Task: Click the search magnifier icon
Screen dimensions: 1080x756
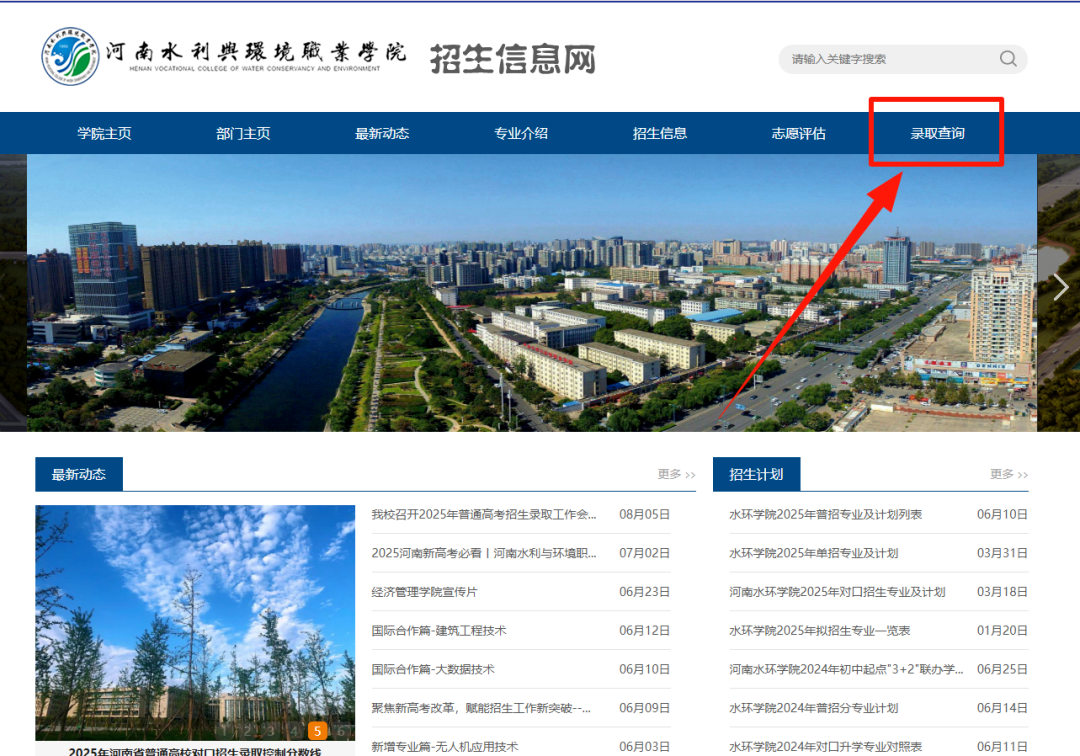Action: click(1008, 59)
